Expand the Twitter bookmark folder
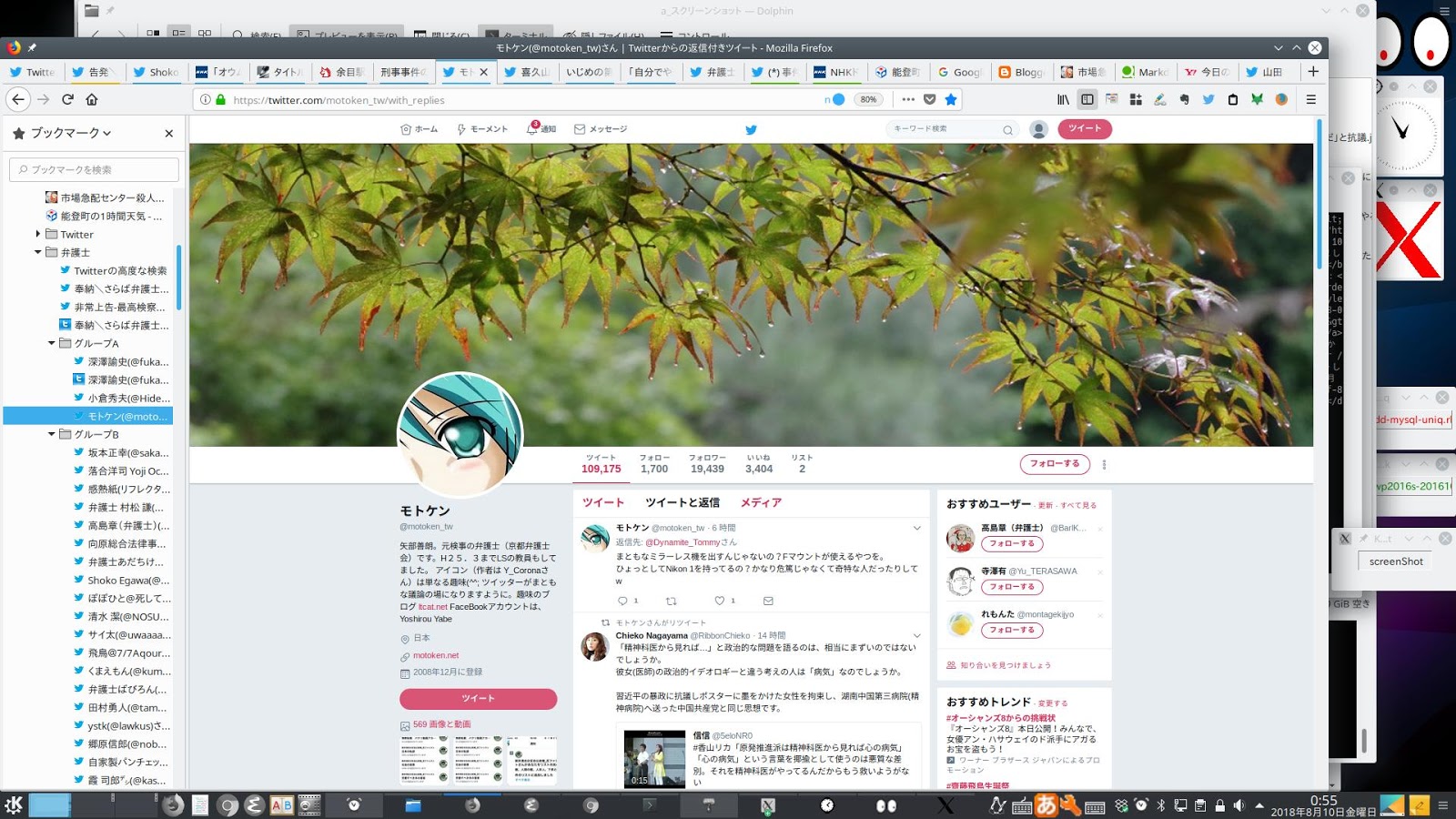Screen dimensions: 1456x819 pos(37,234)
